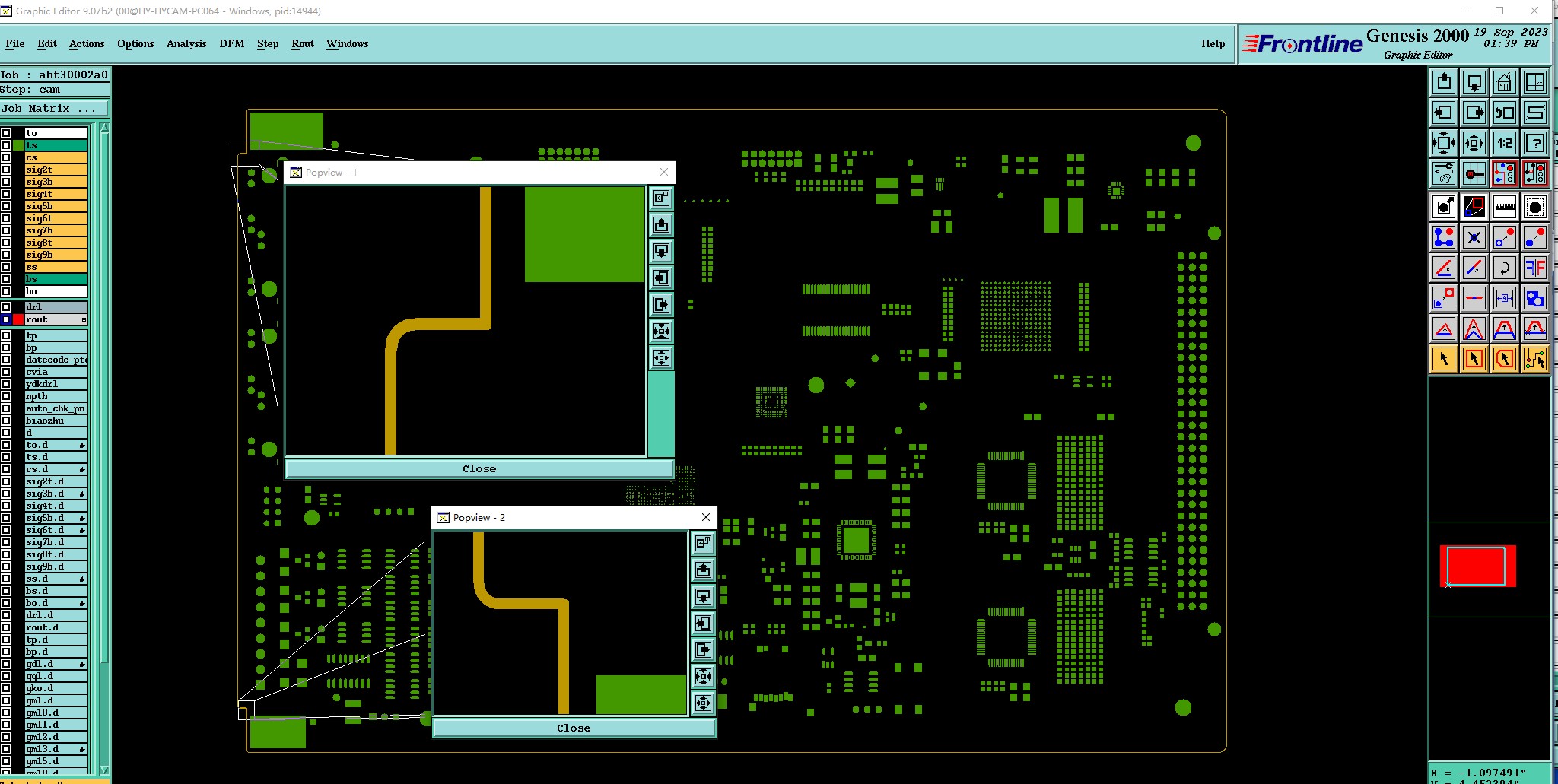Viewport: 1558px width, 784px height.
Task: Click pan down icon in Popview 1
Action: (661, 251)
